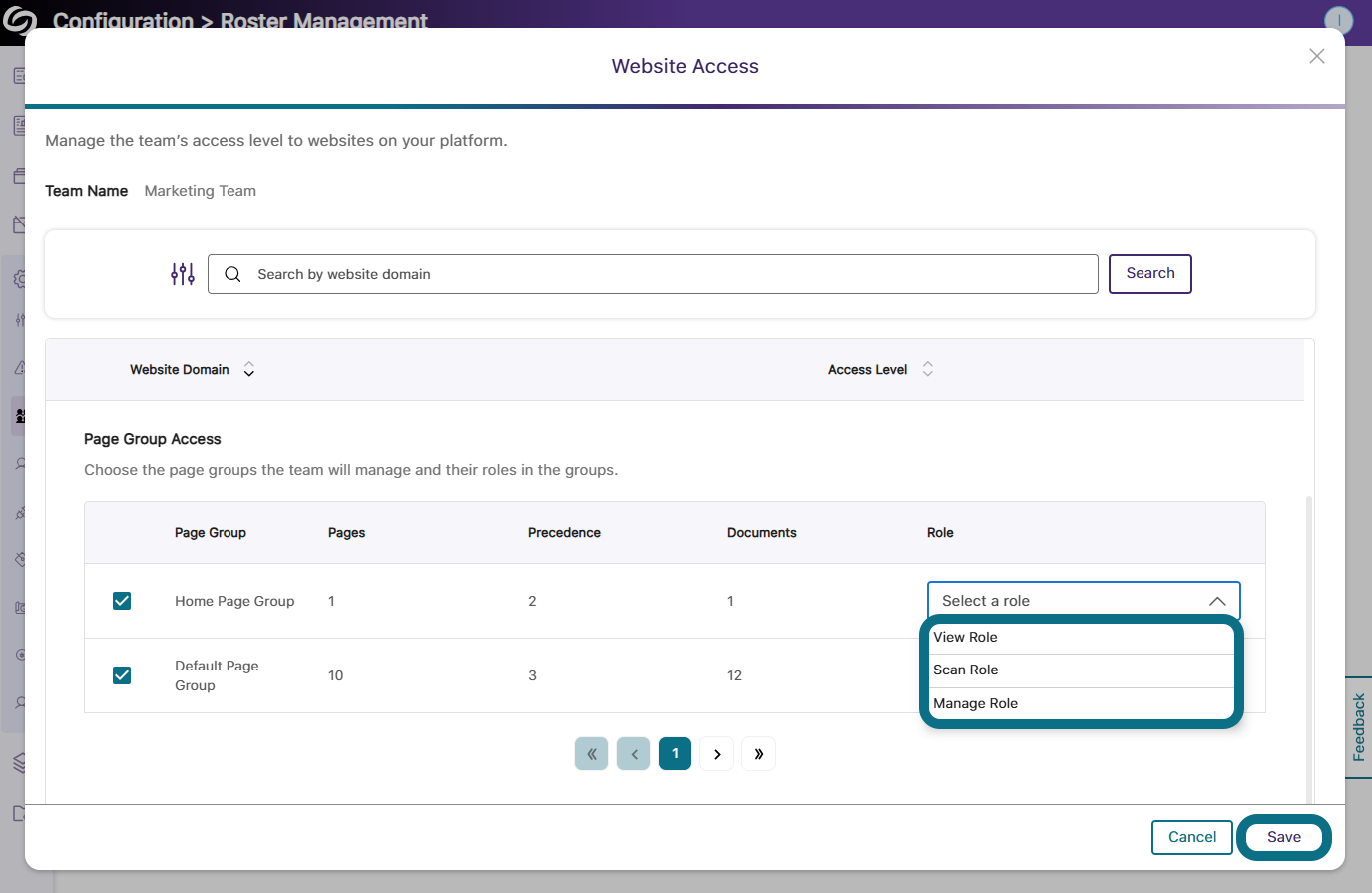
Task: Click the Role column header
Action: (x=940, y=533)
